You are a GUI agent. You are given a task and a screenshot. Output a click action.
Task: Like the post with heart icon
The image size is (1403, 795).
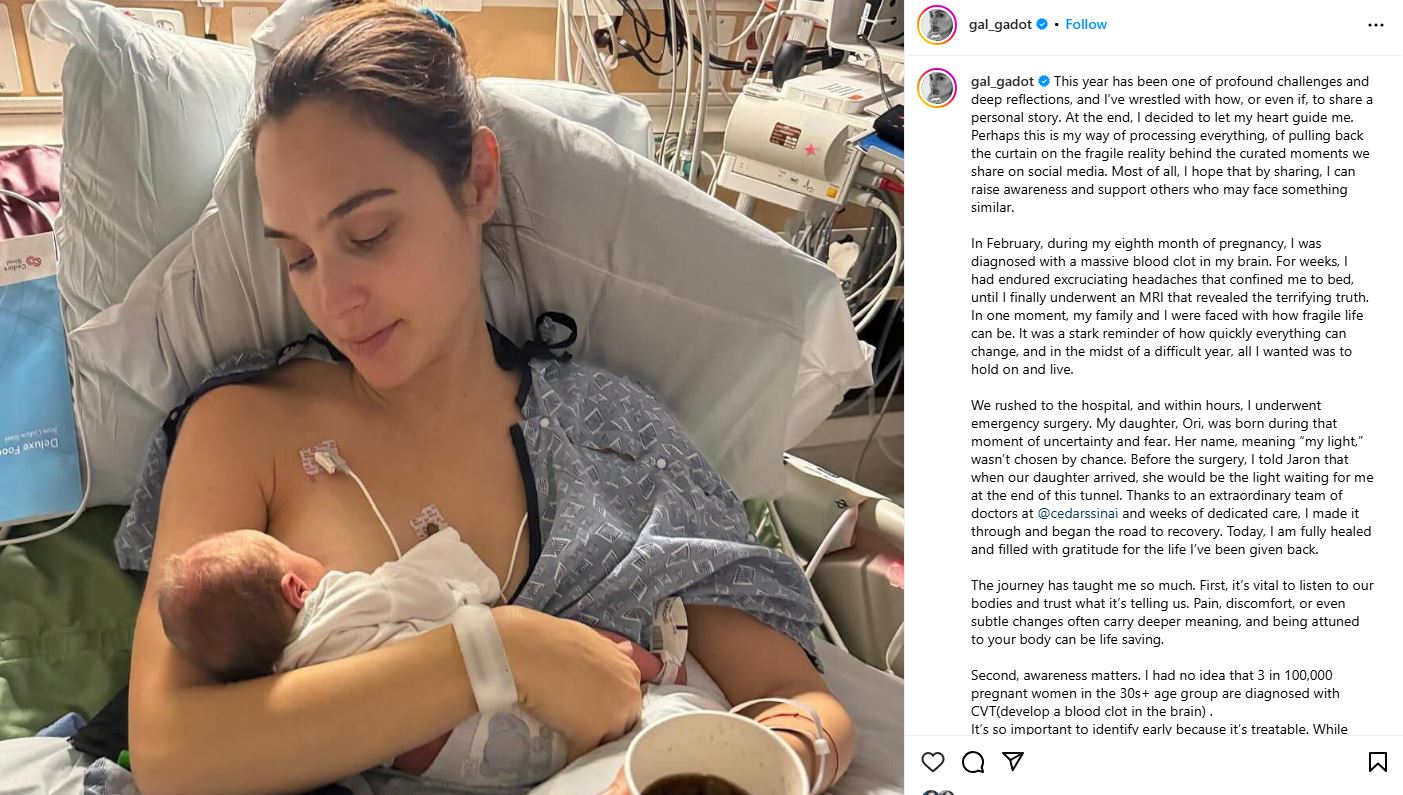932,762
